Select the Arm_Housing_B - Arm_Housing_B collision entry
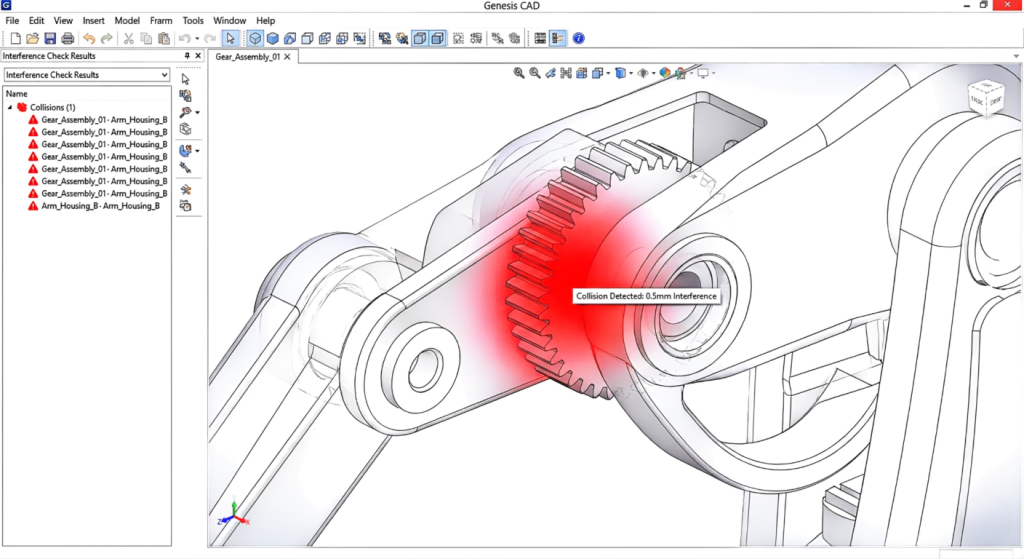The height and width of the screenshot is (559, 1024). coord(100,206)
